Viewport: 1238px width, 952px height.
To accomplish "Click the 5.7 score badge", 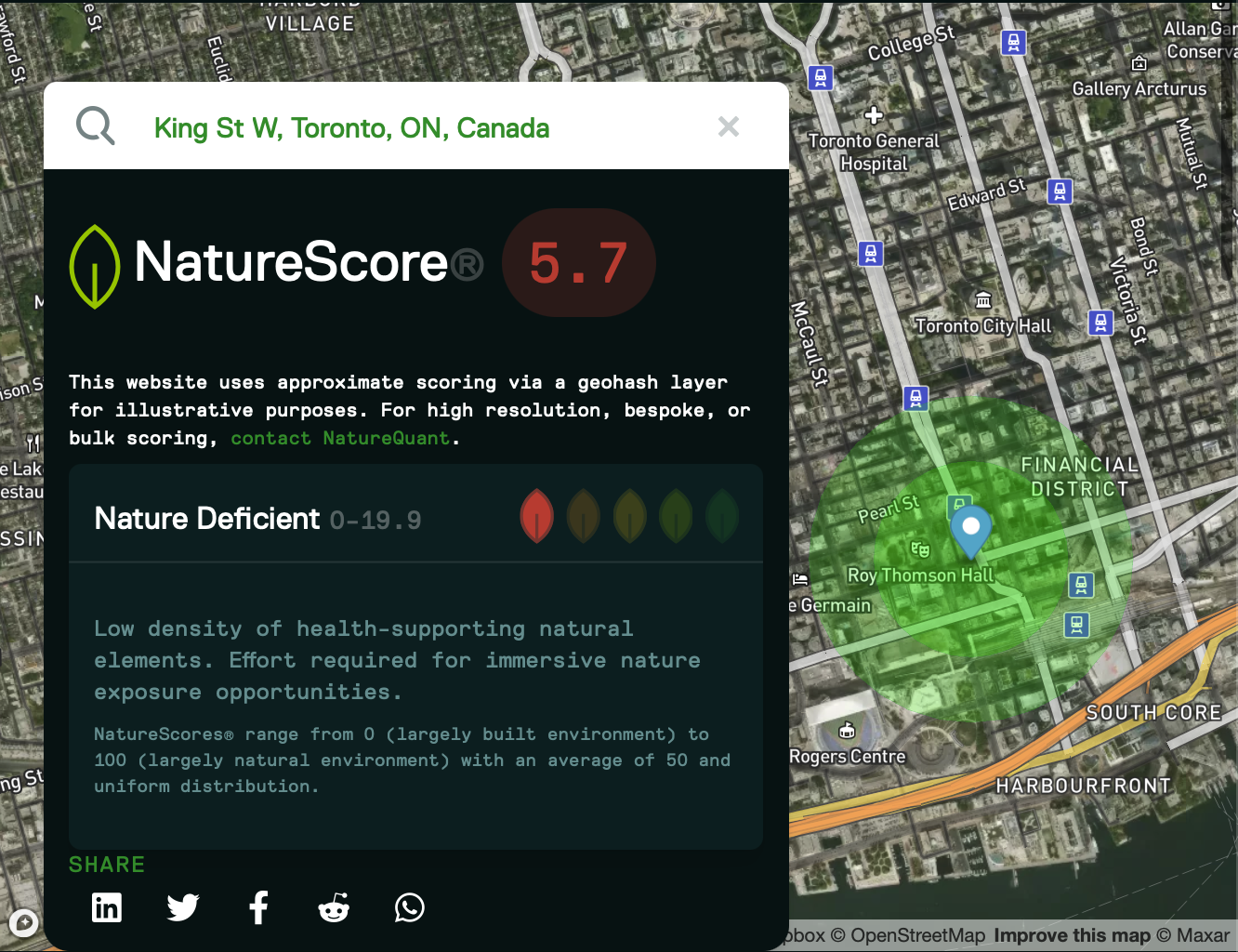I will pos(579,263).
